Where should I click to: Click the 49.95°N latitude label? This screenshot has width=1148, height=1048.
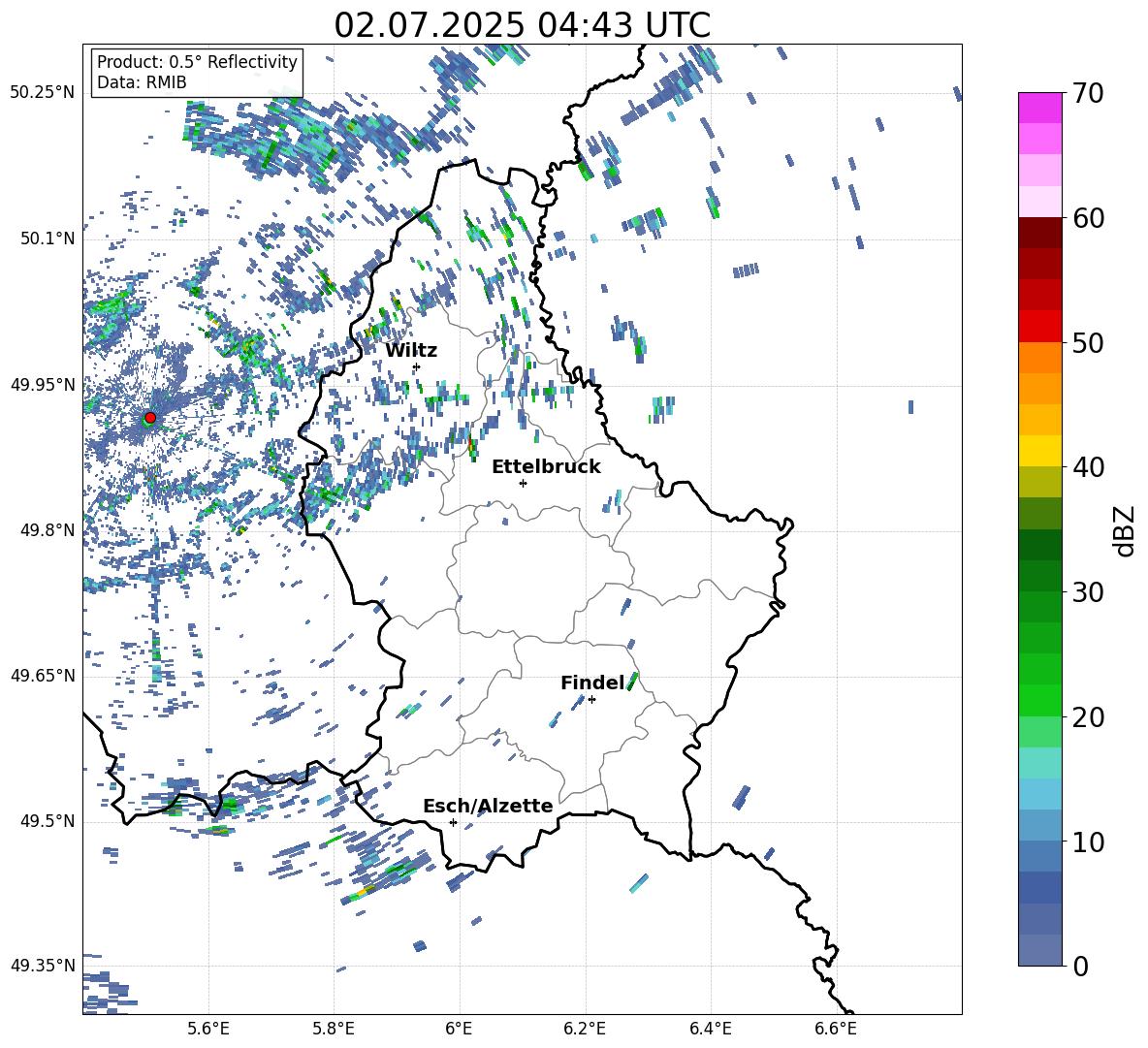point(43,385)
